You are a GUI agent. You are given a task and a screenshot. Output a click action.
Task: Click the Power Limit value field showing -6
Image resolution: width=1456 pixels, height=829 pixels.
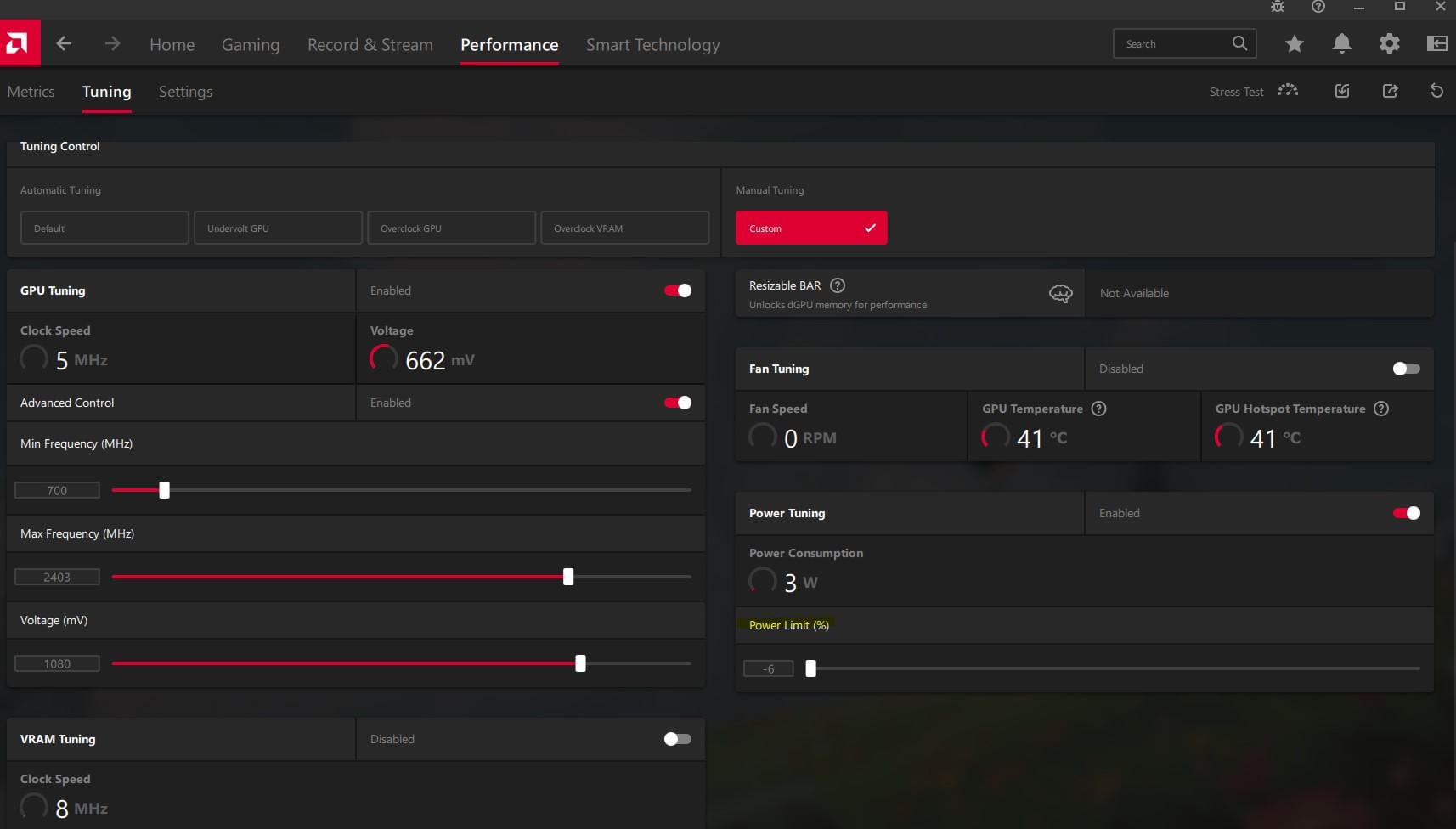pyautogui.click(x=769, y=668)
